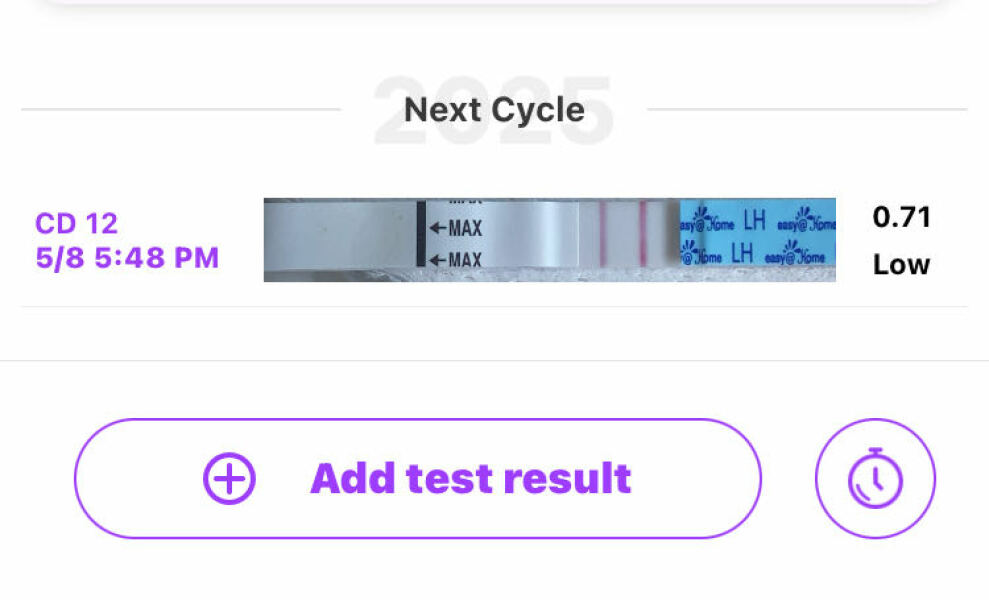Viewport: 989px width, 600px height.
Task: Tap the upper LH label on handle
Action: 741,221
